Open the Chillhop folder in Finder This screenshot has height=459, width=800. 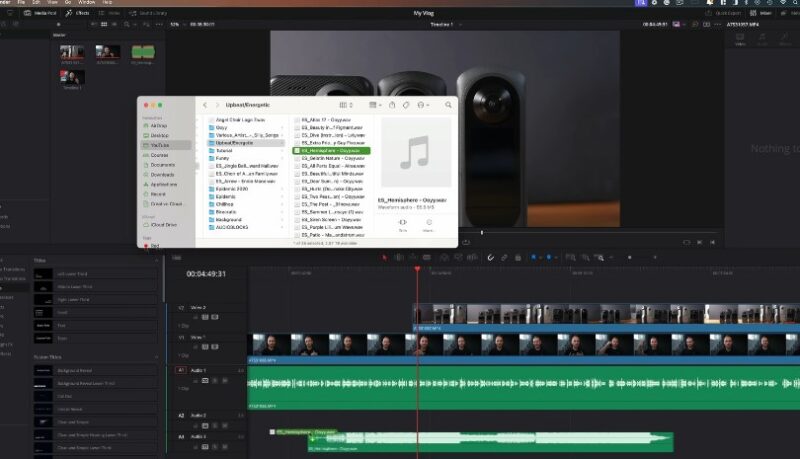[246, 204]
